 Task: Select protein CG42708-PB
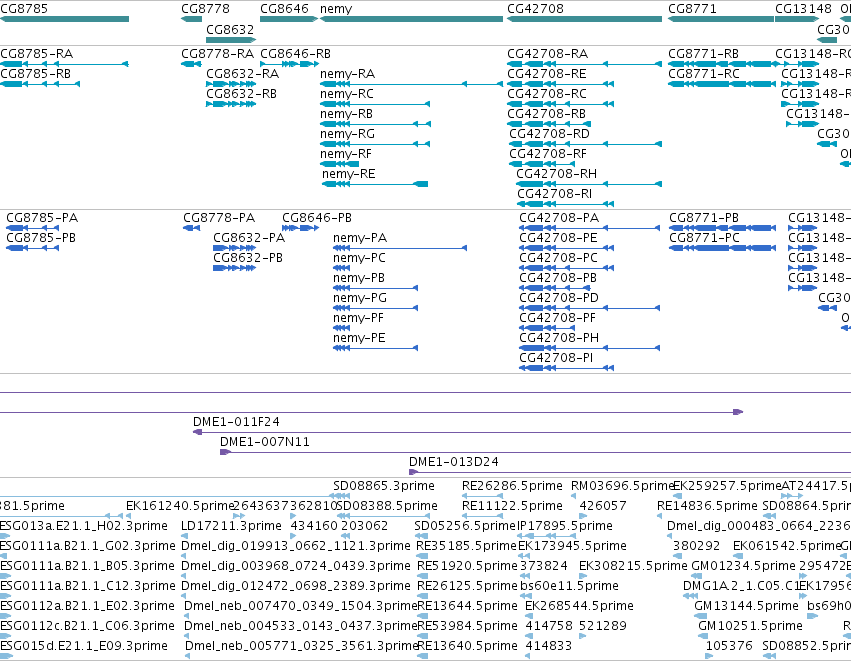tap(555, 288)
